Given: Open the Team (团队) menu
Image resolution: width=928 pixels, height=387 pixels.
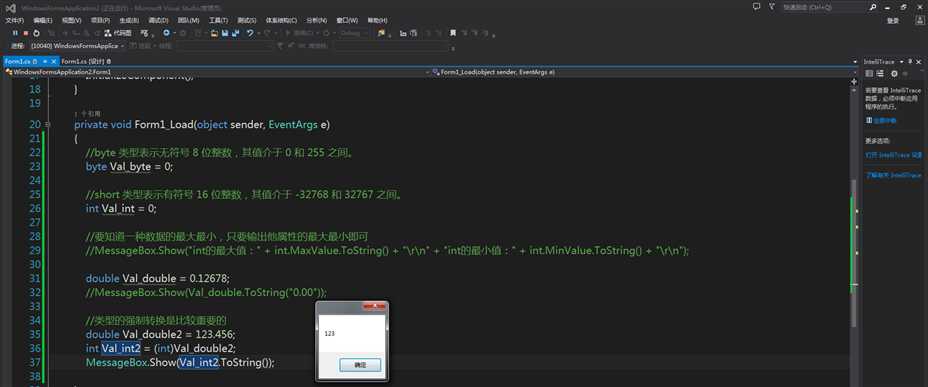Looking at the screenshot, I should tap(188, 20).
